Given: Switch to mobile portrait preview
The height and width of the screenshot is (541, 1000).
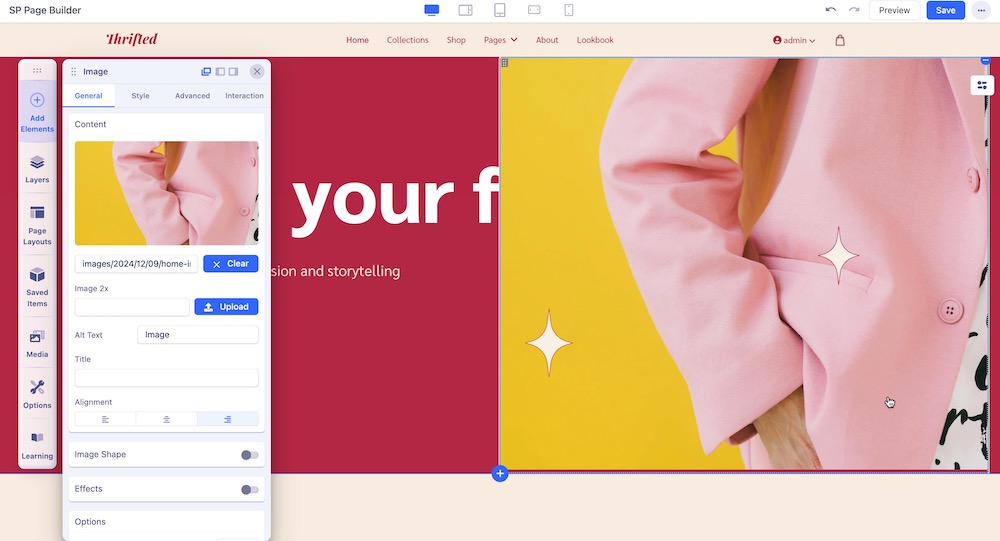Looking at the screenshot, I should point(568,10).
